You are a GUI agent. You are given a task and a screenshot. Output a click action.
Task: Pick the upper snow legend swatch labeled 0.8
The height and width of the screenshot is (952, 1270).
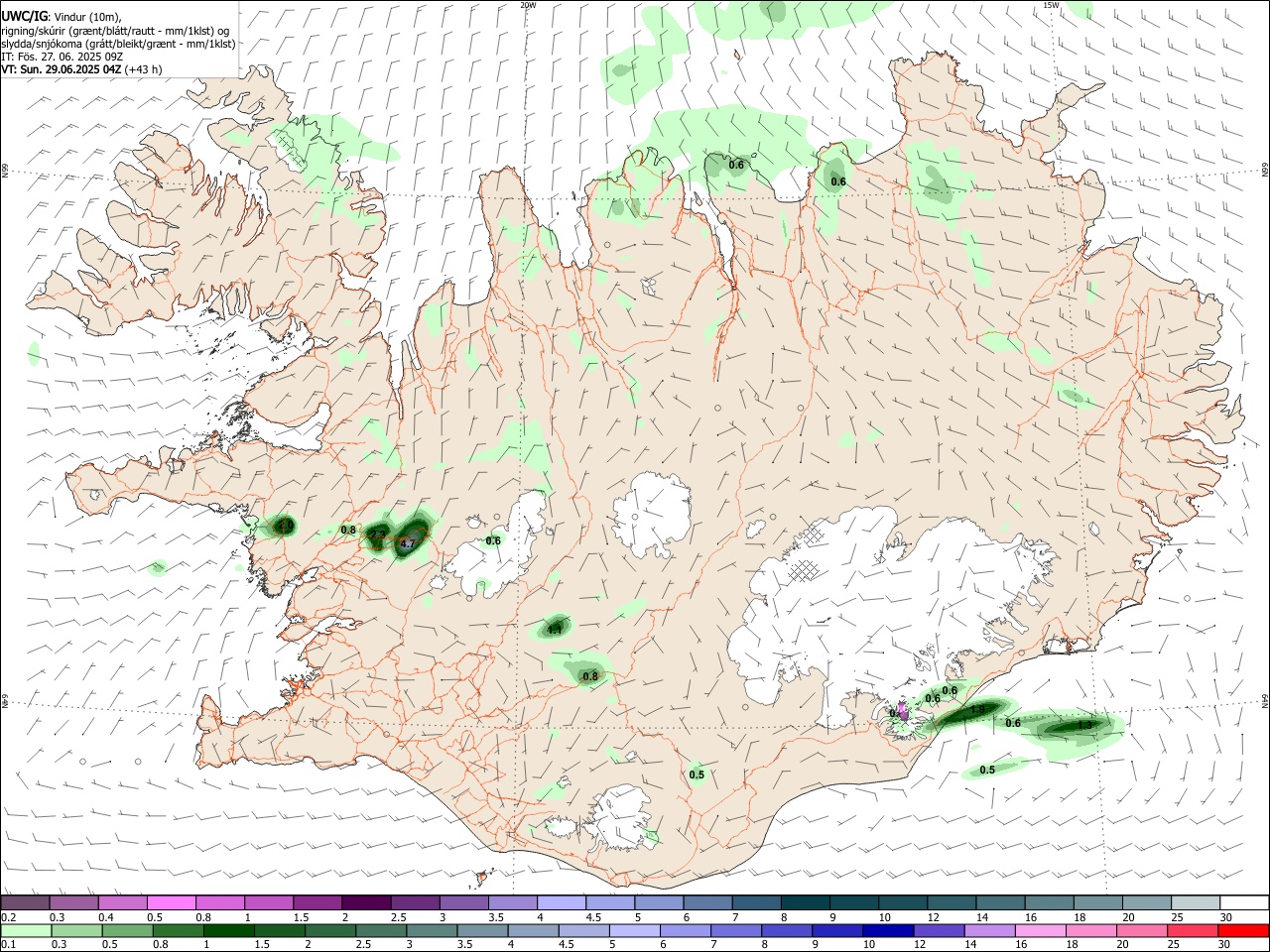pos(219,903)
